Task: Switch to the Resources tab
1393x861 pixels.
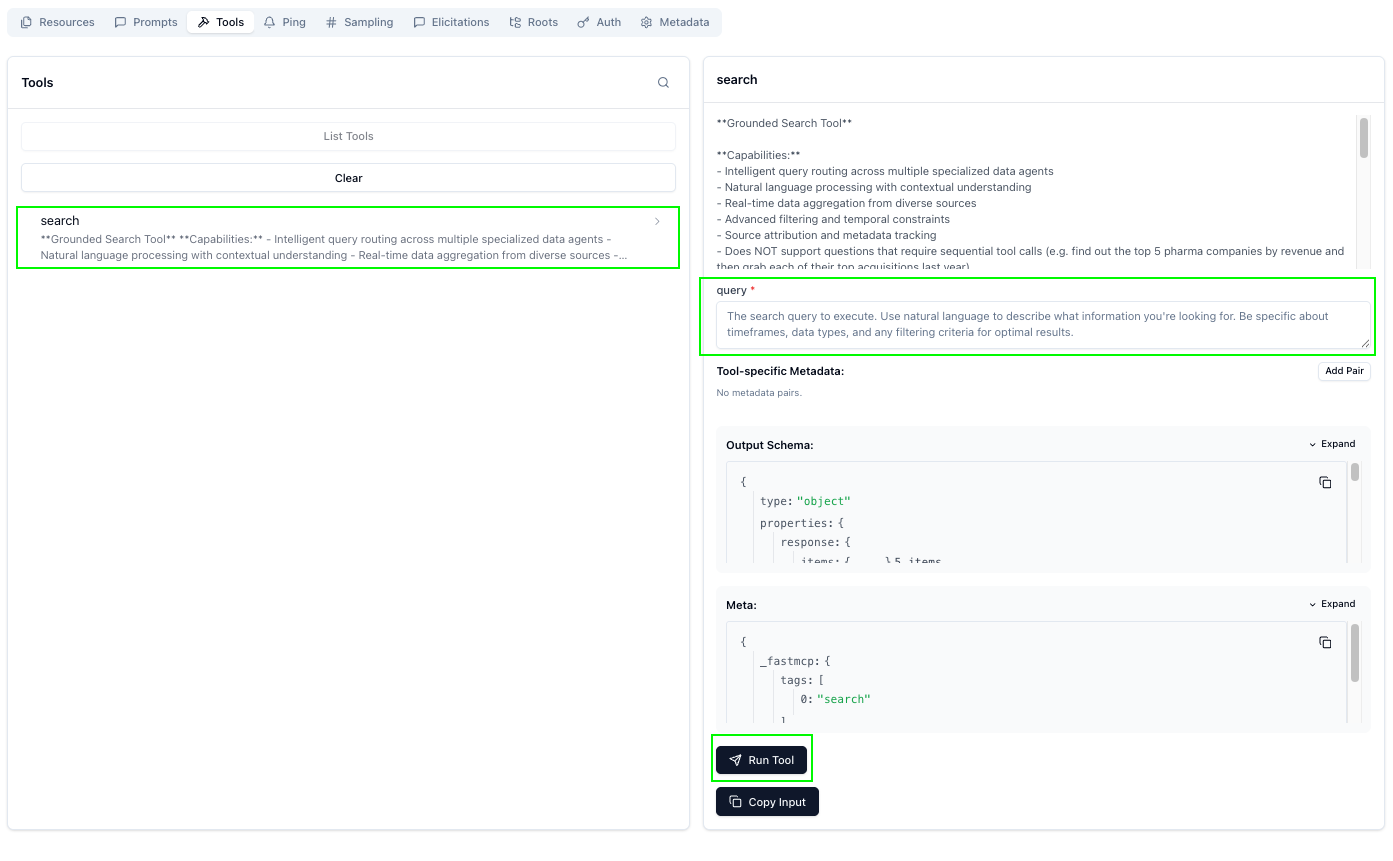Action: [x=58, y=22]
